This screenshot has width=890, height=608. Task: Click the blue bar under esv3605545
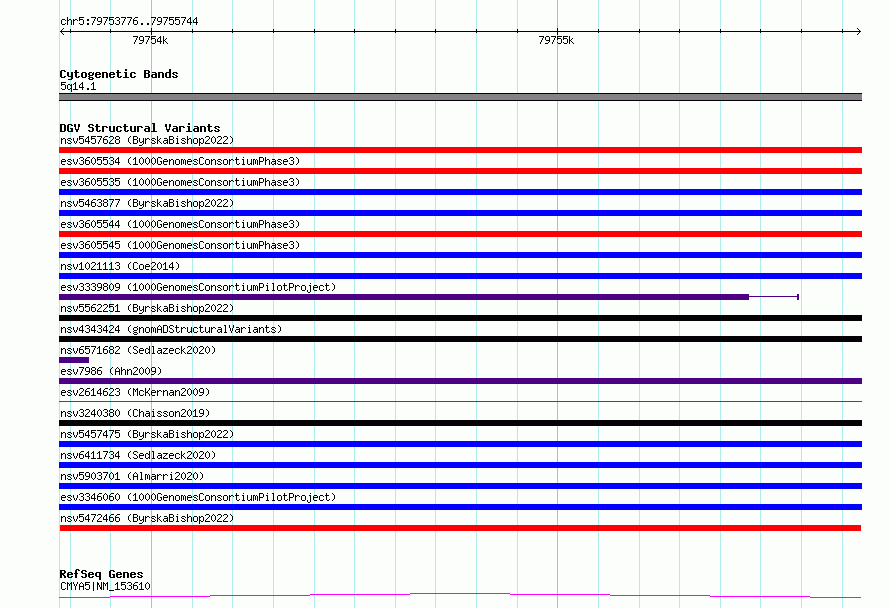click(x=460, y=255)
